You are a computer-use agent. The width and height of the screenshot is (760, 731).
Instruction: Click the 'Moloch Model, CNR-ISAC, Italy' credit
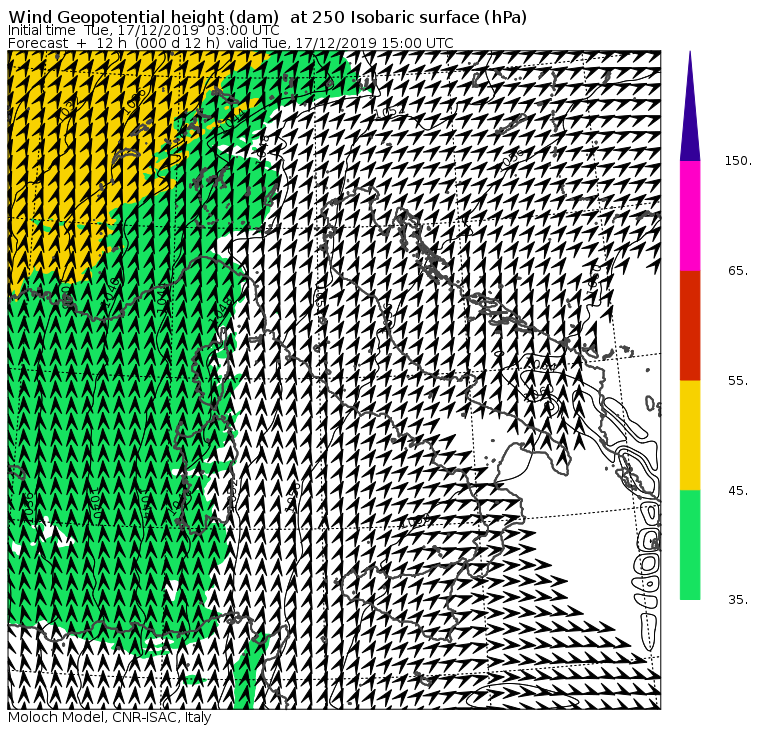click(x=110, y=718)
